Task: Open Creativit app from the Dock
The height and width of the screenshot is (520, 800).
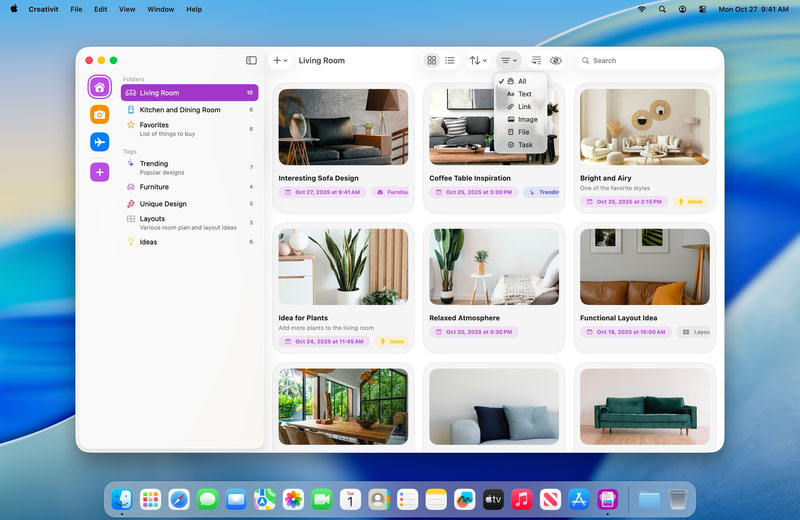Action: point(606,498)
